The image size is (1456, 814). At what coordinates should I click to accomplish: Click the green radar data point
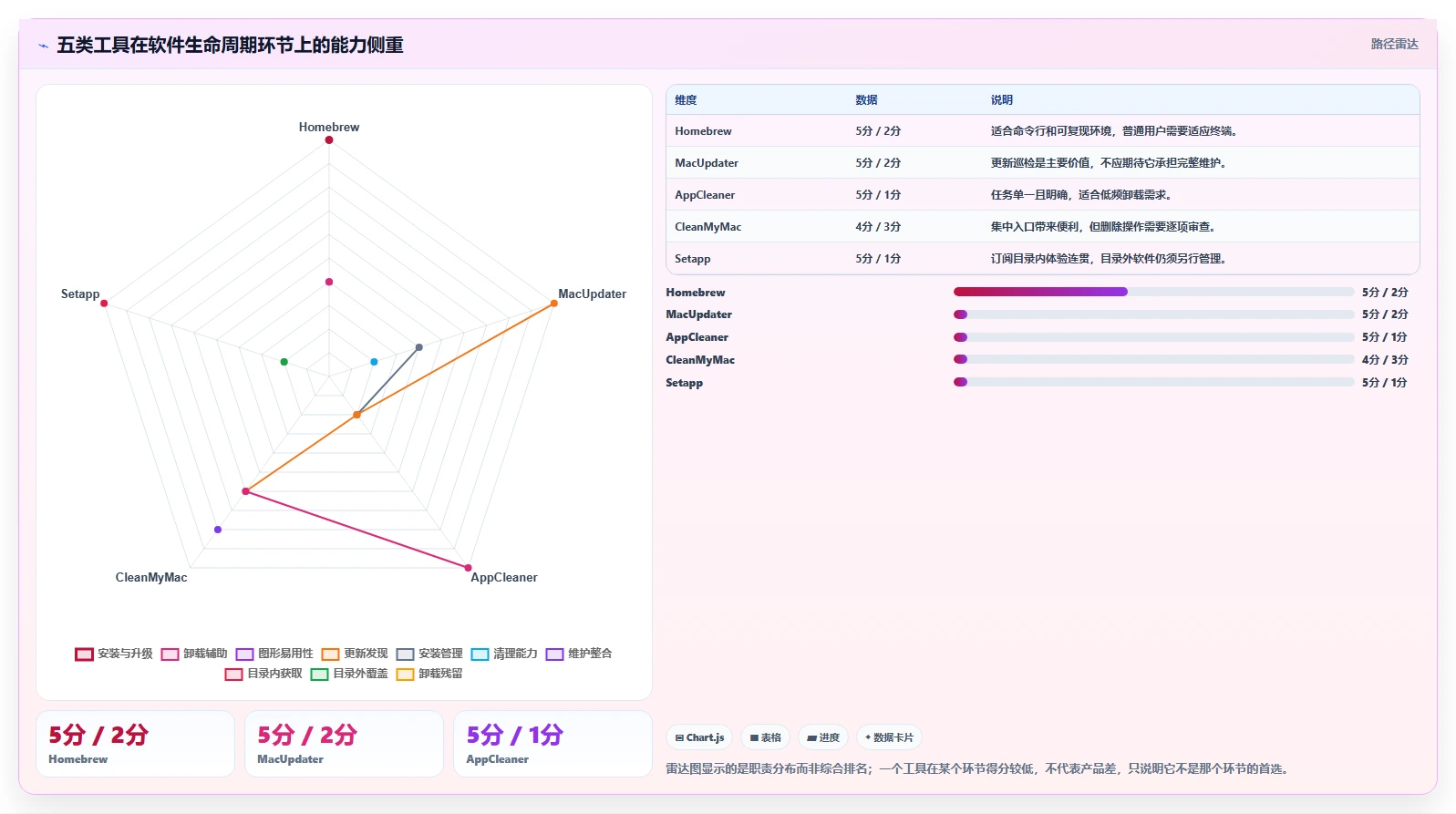pos(284,362)
